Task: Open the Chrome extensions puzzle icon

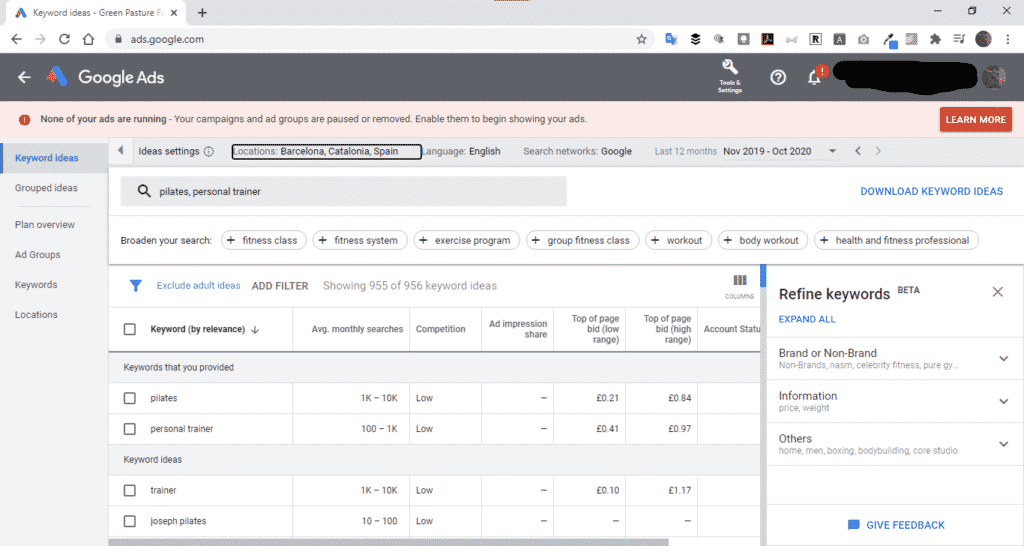Action: click(x=935, y=39)
